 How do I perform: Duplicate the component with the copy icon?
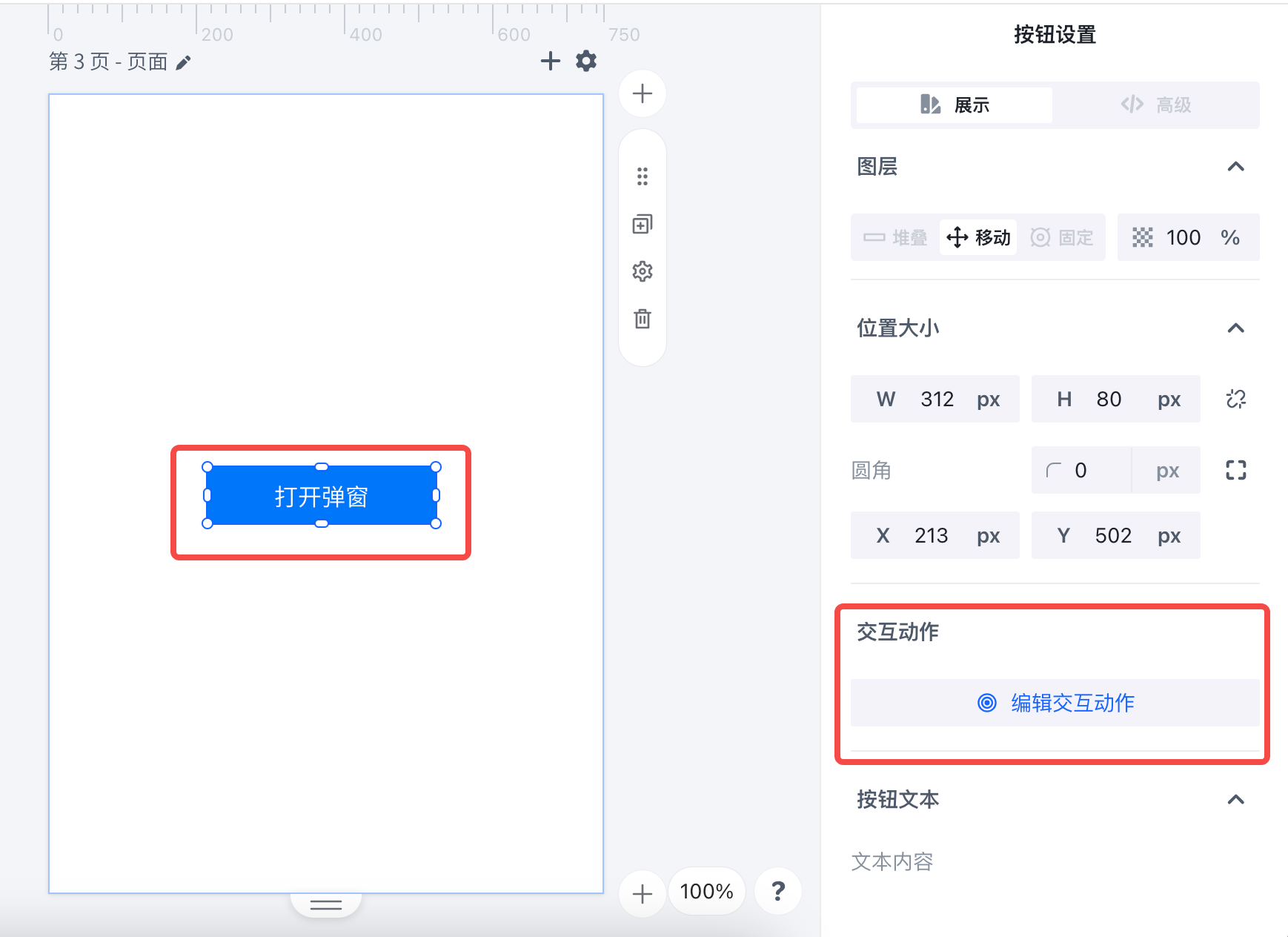pos(643,224)
